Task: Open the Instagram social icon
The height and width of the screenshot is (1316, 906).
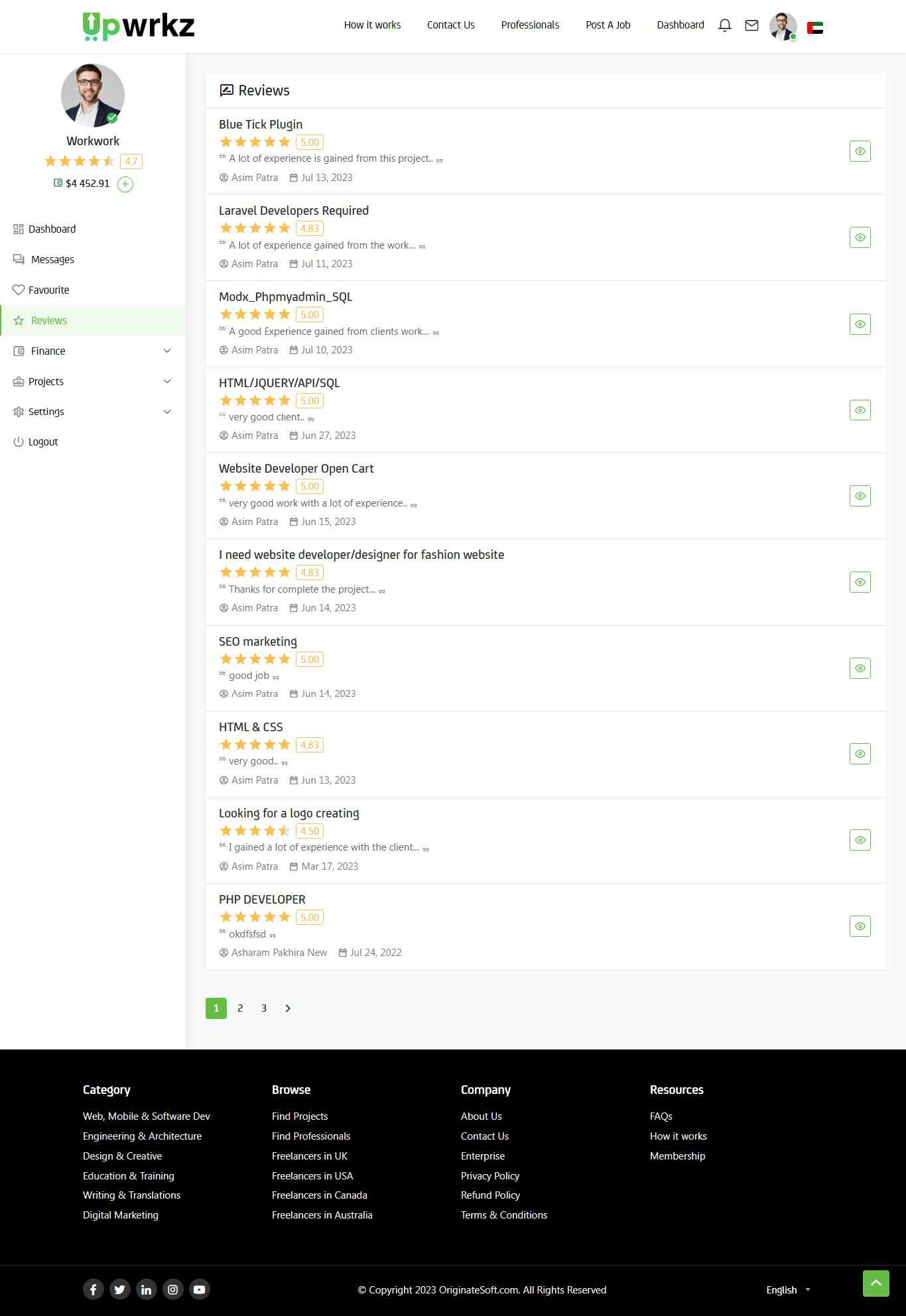Action: (x=173, y=1289)
